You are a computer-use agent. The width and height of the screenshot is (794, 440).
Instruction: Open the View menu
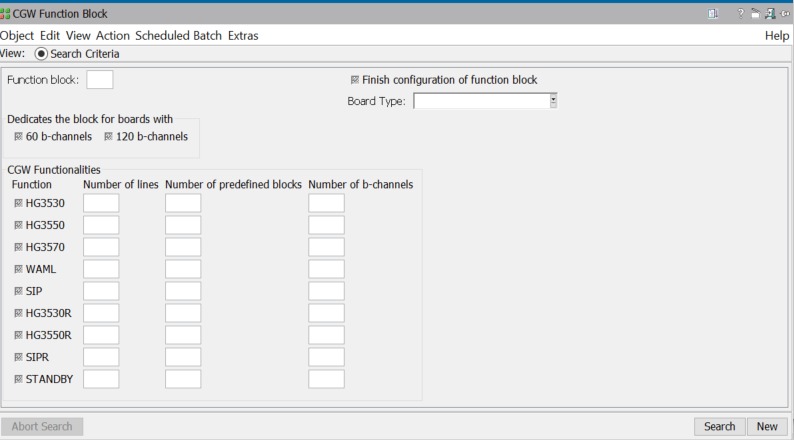tap(78, 35)
